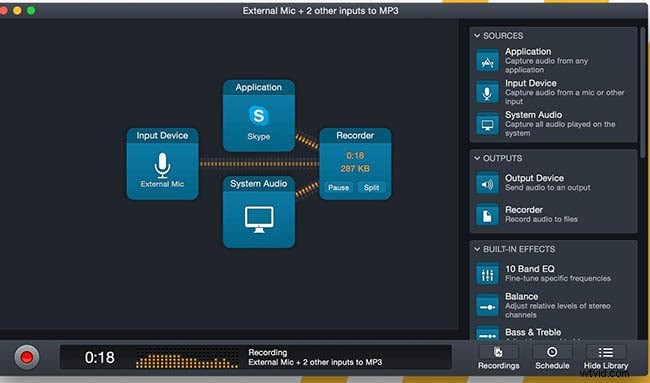
Task: Click the green zoom window button
Action: pyautogui.click(x=31, y=10)
